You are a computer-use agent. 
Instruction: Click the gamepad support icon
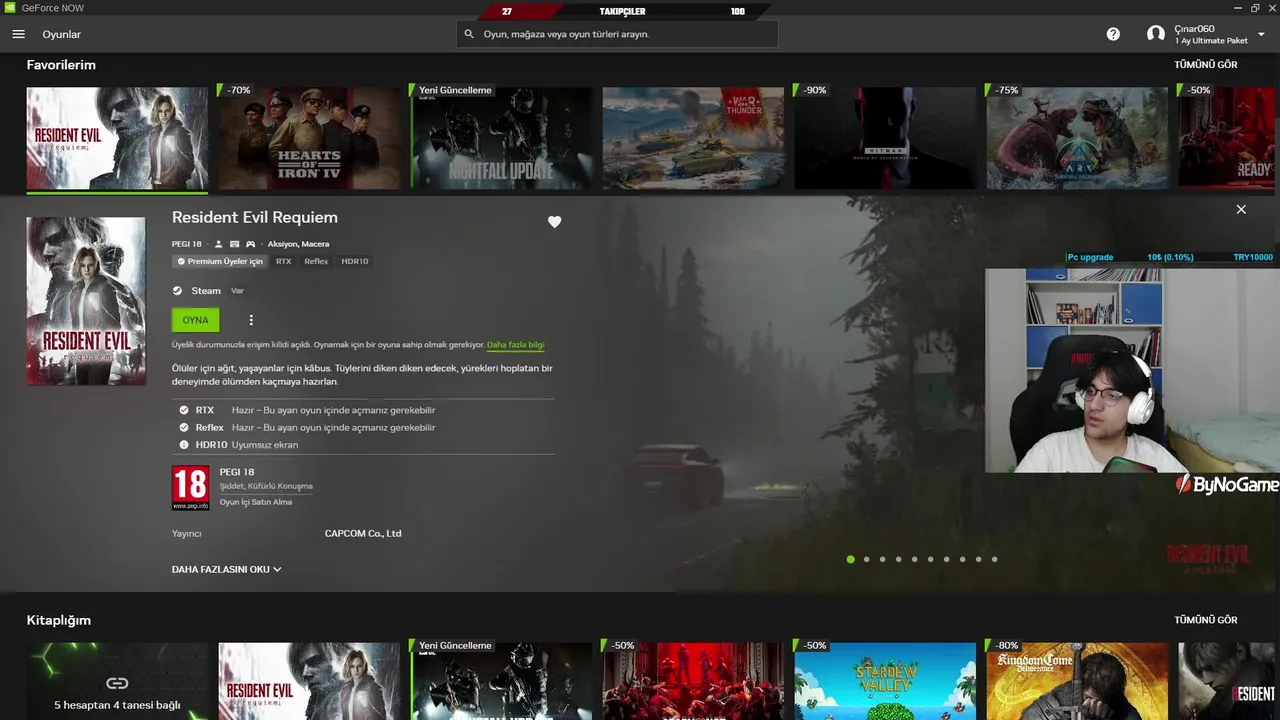251,244
